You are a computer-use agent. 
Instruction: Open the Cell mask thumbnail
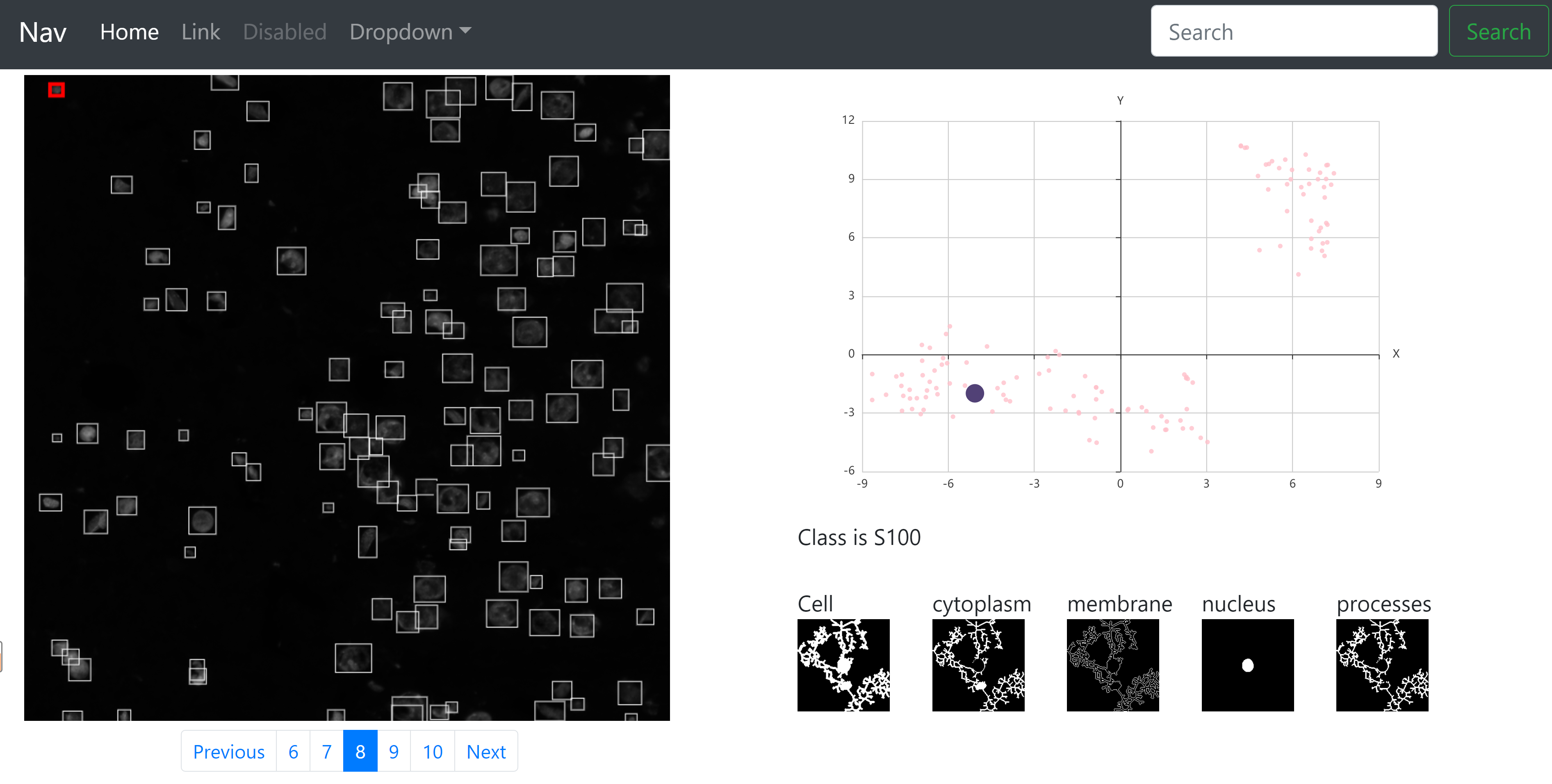(x=843, y=665)
